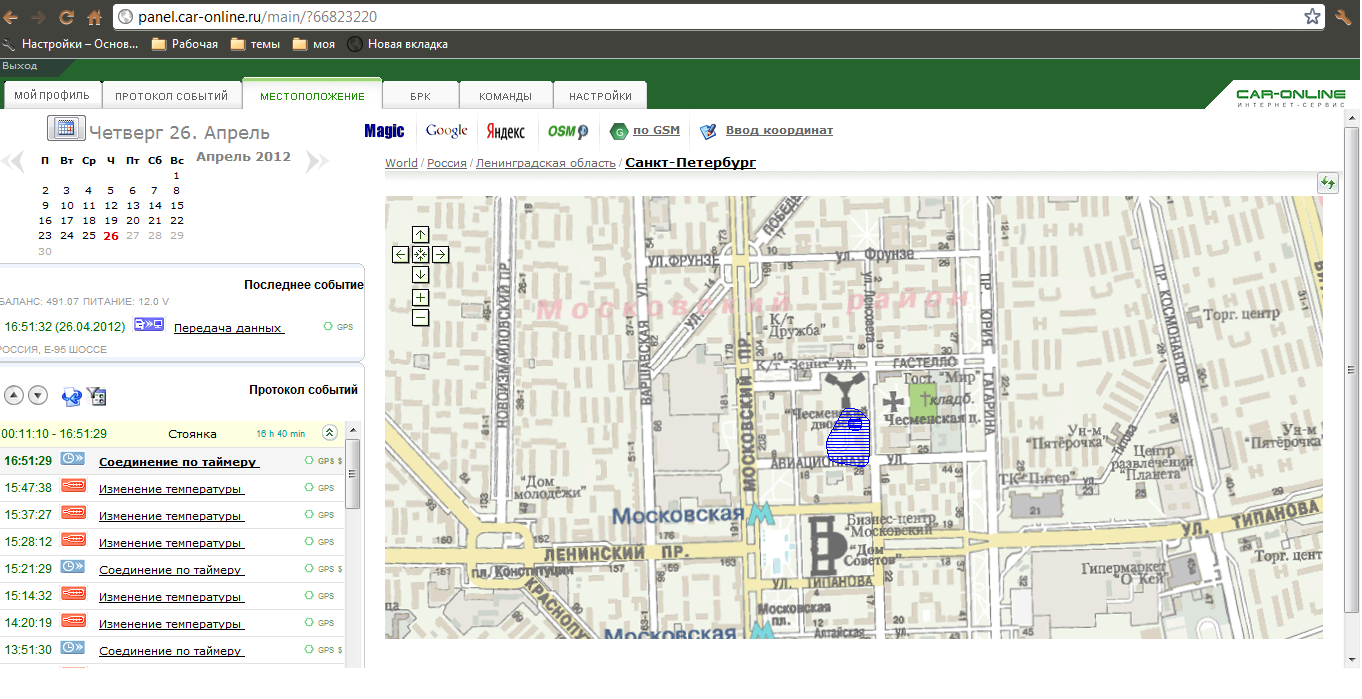Switch map provider to Google

tap(446, 131)
